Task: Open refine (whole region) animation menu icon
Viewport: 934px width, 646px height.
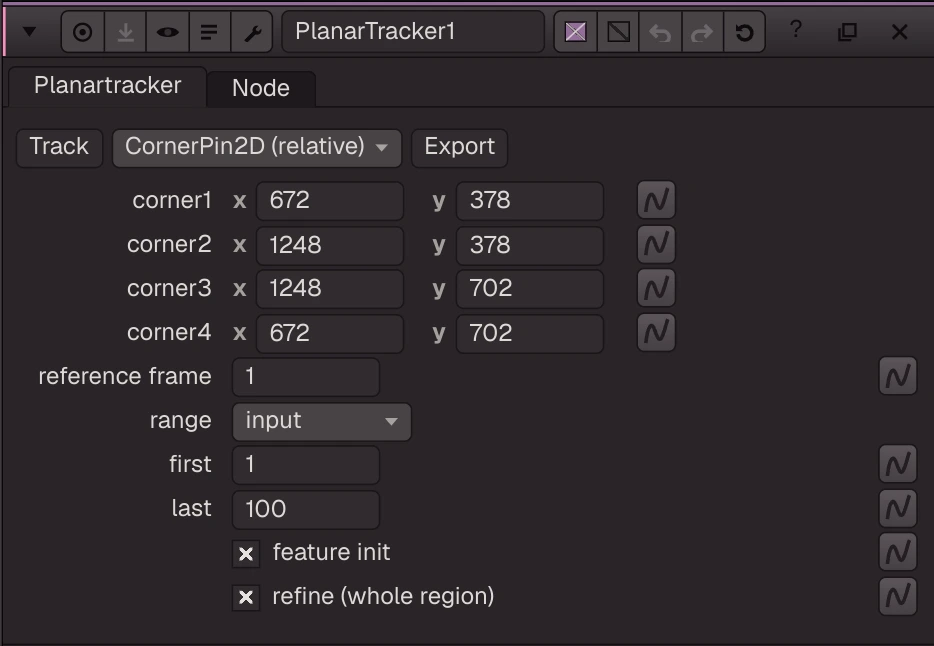Action: click(x=898, y=596)
